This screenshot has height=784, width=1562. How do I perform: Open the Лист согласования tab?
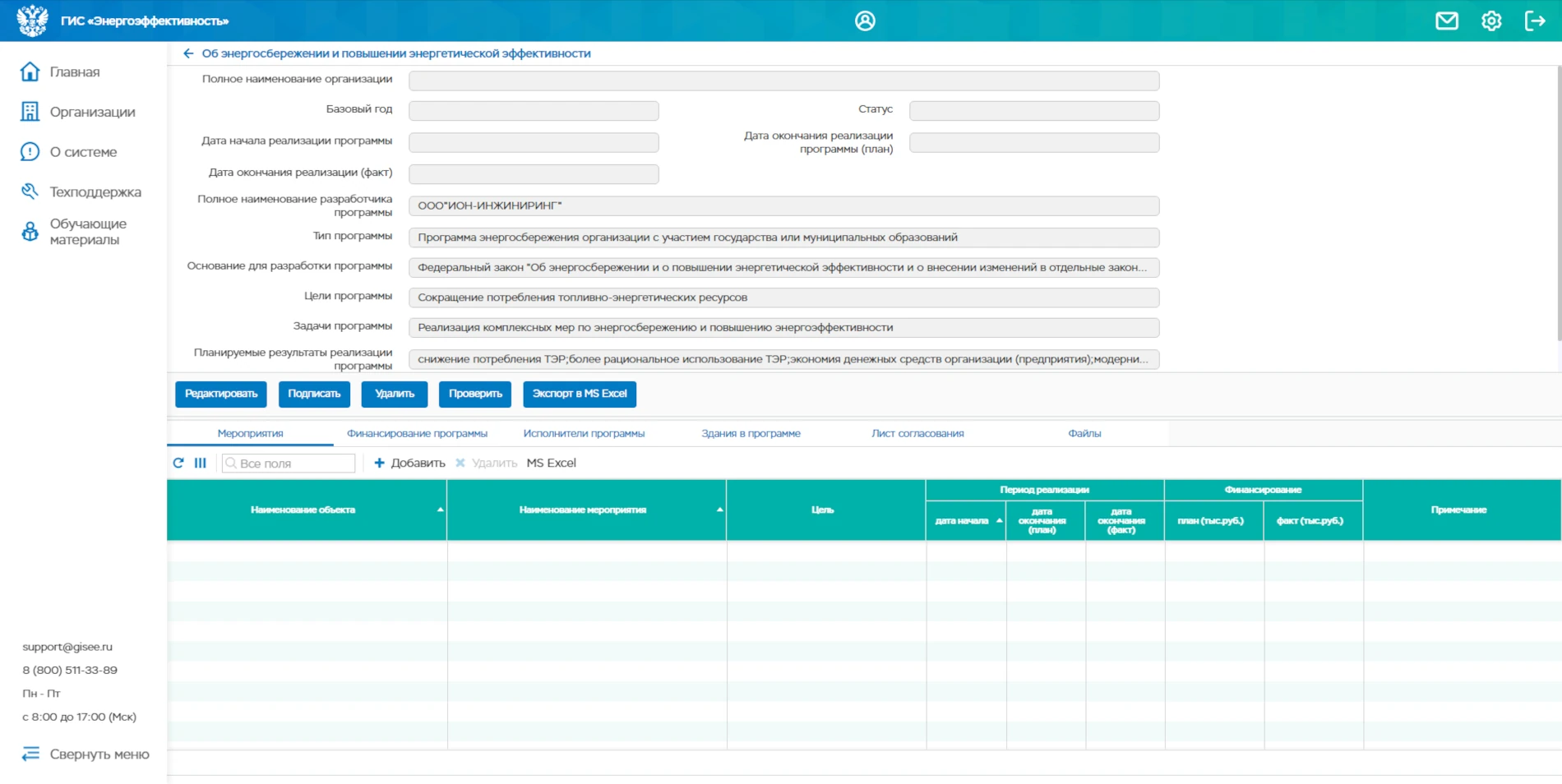tap(917, 433)
